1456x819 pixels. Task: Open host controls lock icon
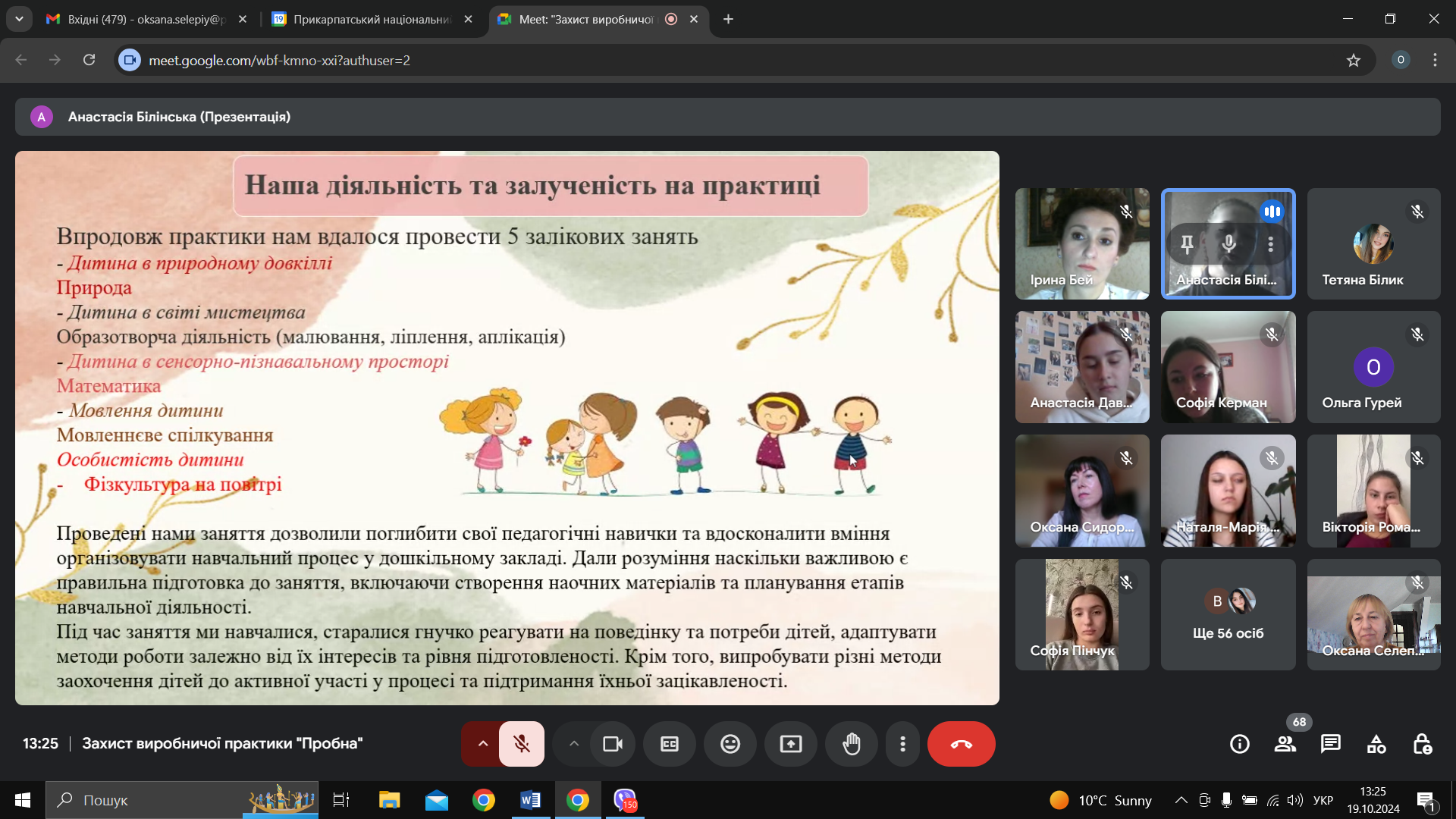click(1422, 744)
